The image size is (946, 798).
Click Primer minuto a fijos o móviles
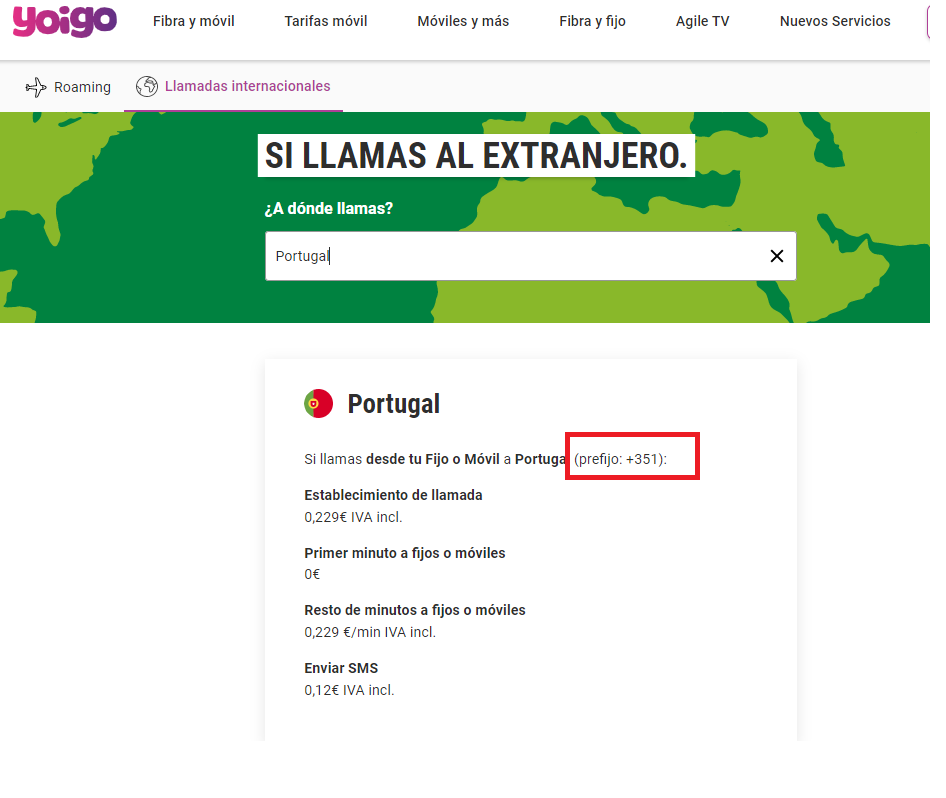[405, 553]
